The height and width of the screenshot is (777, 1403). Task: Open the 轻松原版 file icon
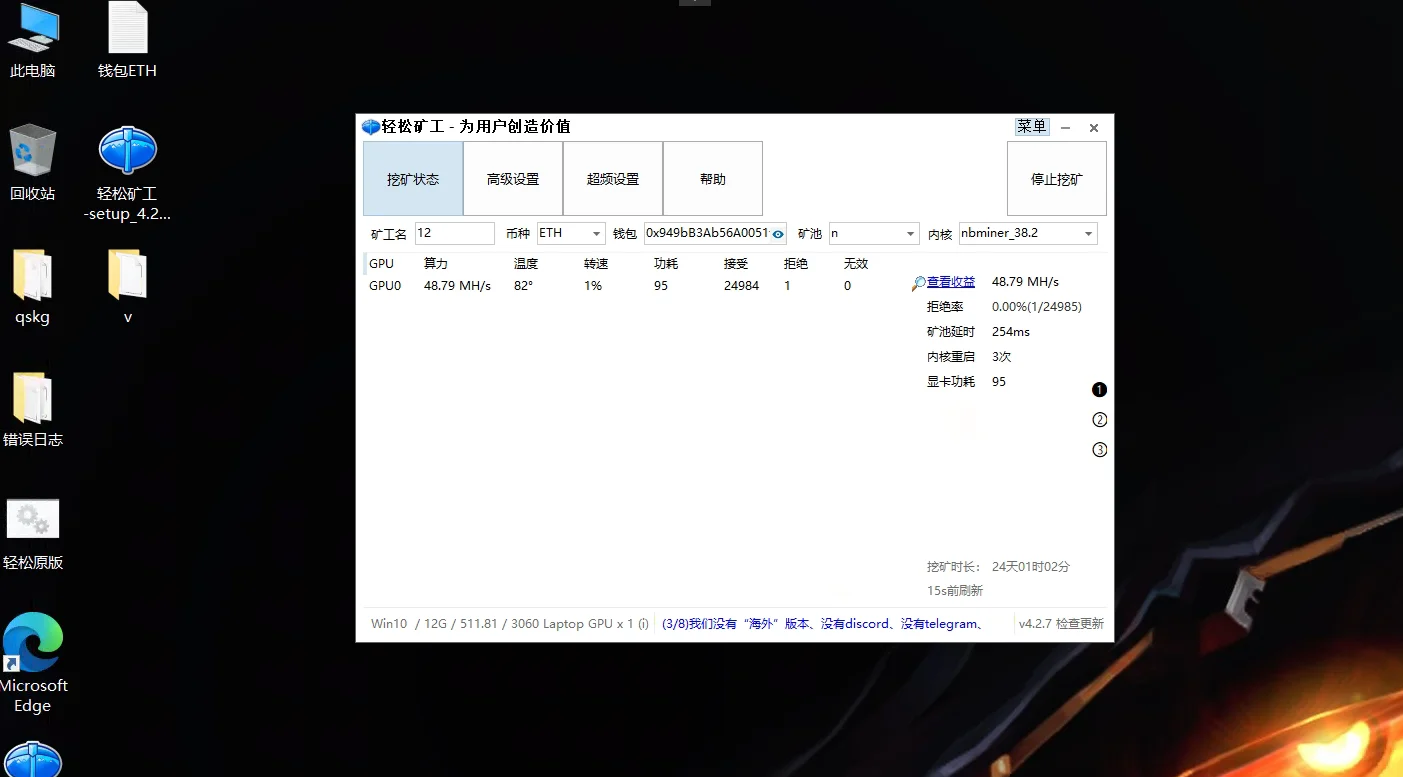[x=32, y=532]
